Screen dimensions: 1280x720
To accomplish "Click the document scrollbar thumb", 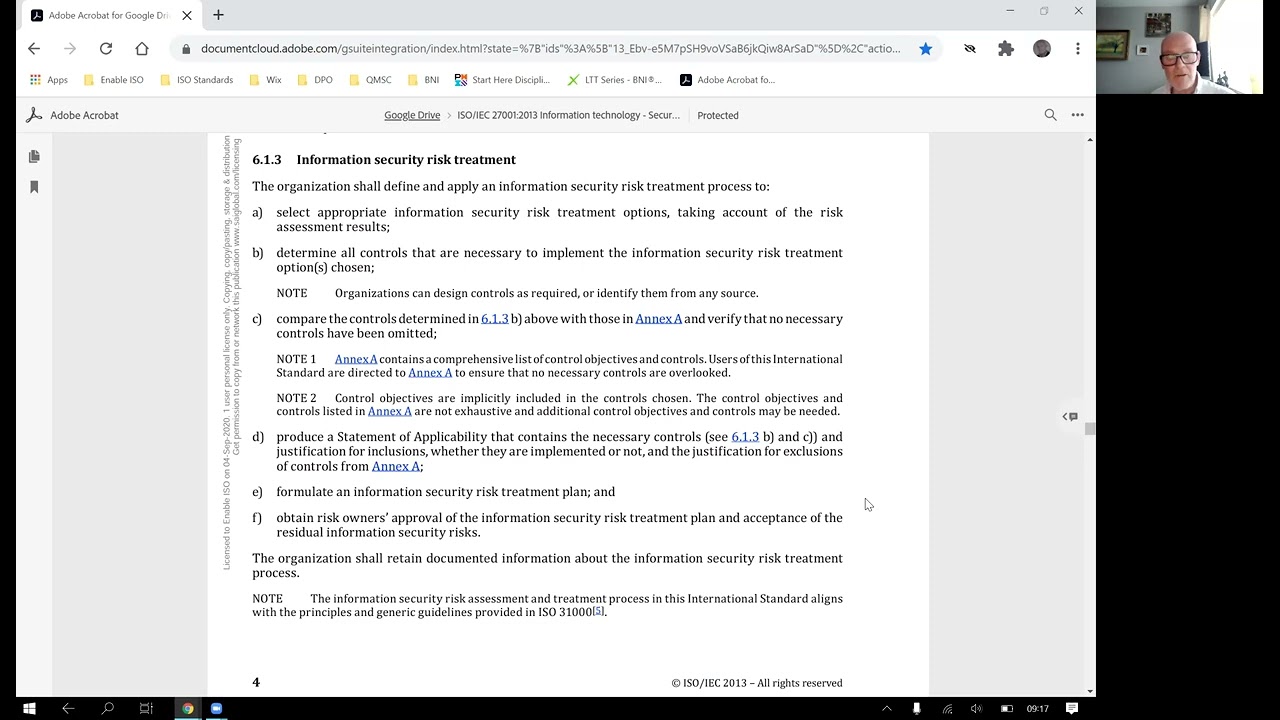I will (1089, 429).
